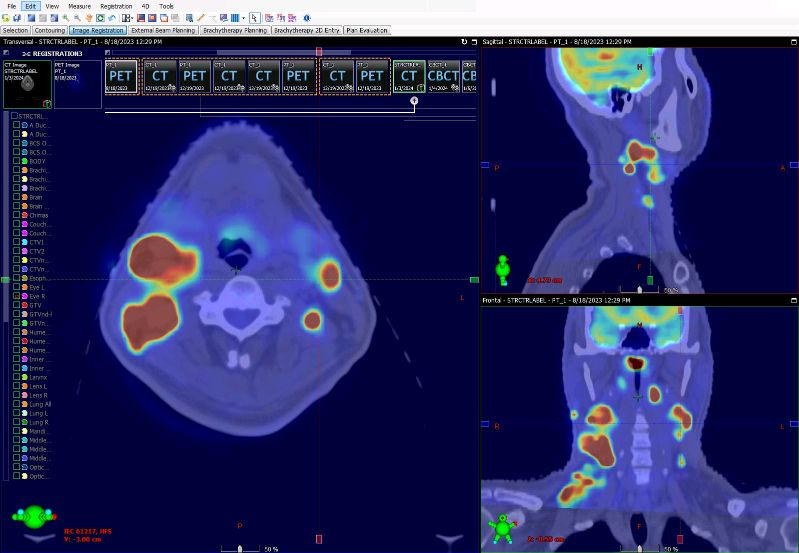Click the green orientation figure in the transversal view
799x553 pixels.
35,518
